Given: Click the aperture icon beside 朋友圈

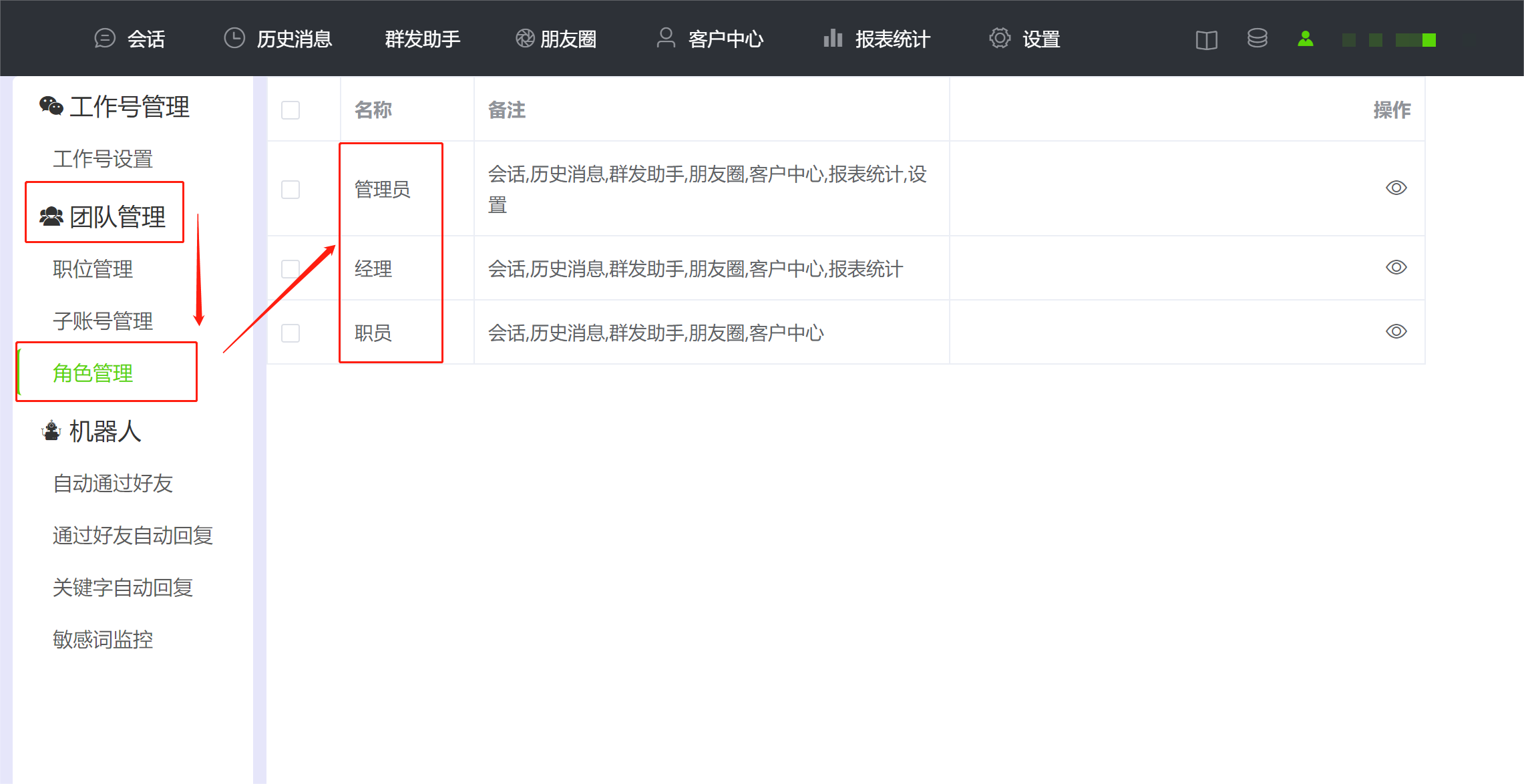Looking at the screenshot, I should click(x=525, y=39).
